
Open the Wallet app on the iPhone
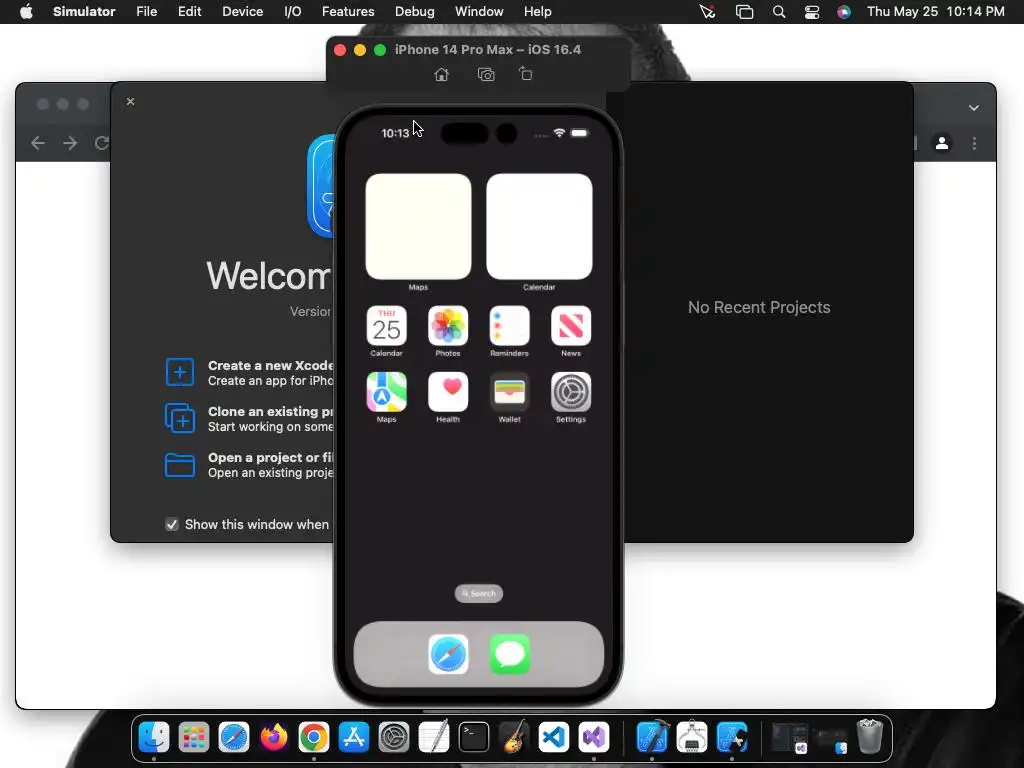pos(509,392)
